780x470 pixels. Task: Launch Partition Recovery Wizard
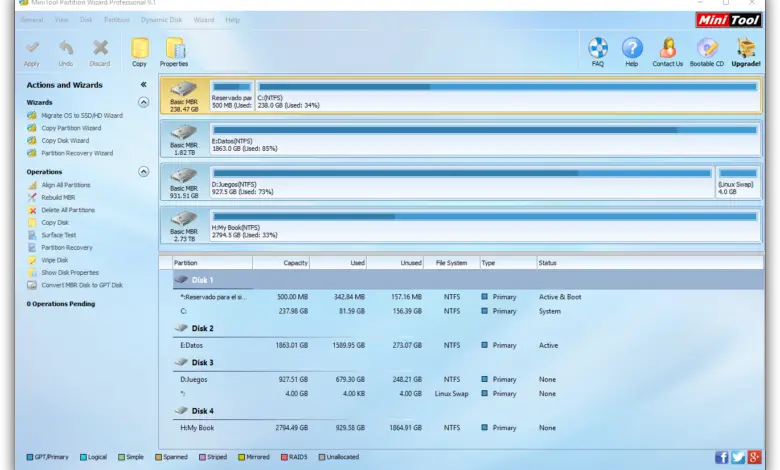tap(77, 153)
